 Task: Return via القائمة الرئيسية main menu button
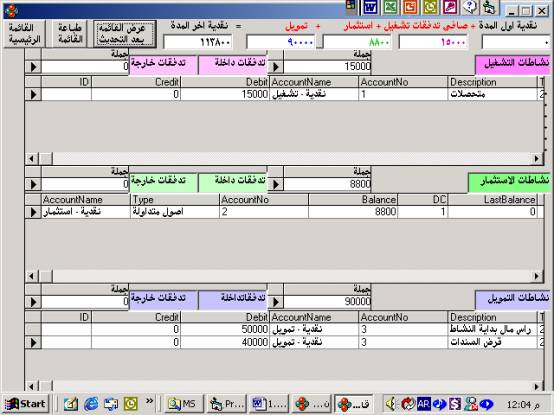pyautogui.click(x=24, y=34)
